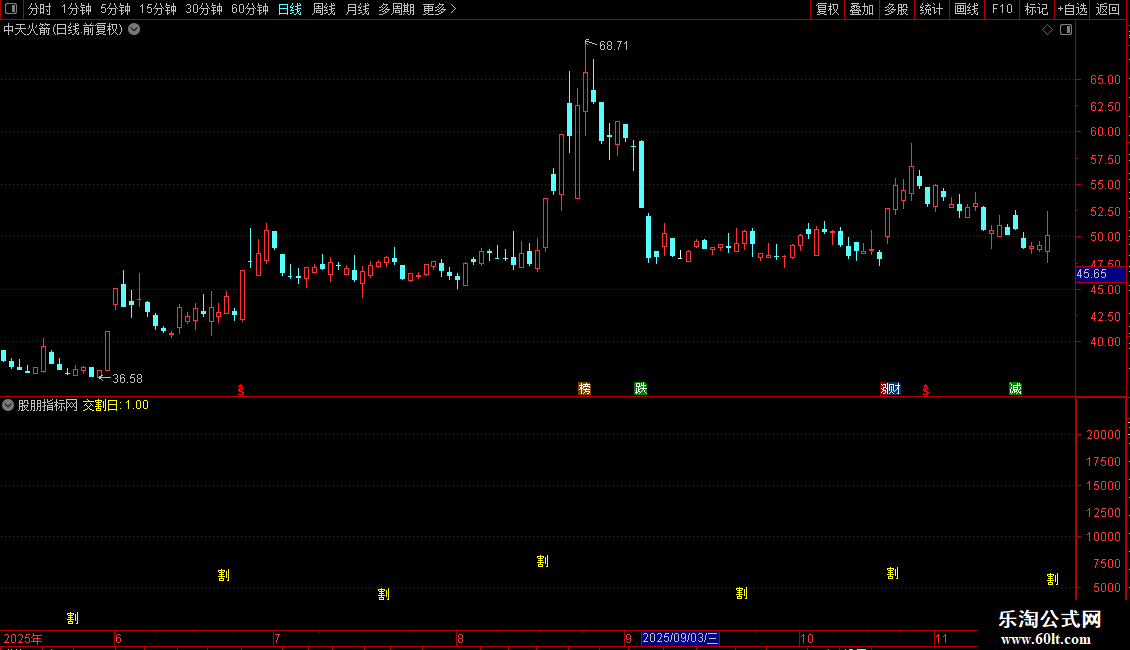Image resolution: width=1130 pixels, height=650 pixels.
Task: Open the 多股 multi-stock view
Action: tap(896, 9)
